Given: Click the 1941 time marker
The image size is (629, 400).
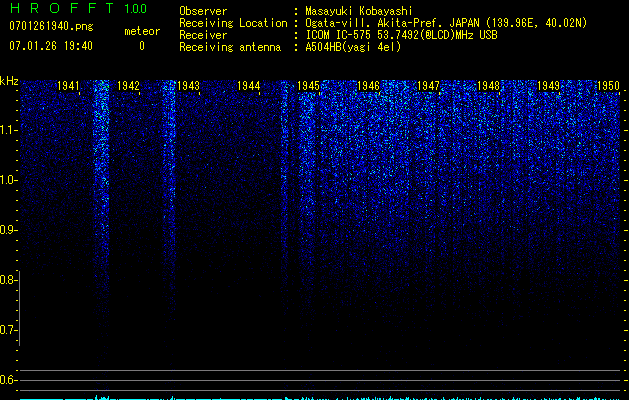Looking at the screenshot, I should coord(68,86).
